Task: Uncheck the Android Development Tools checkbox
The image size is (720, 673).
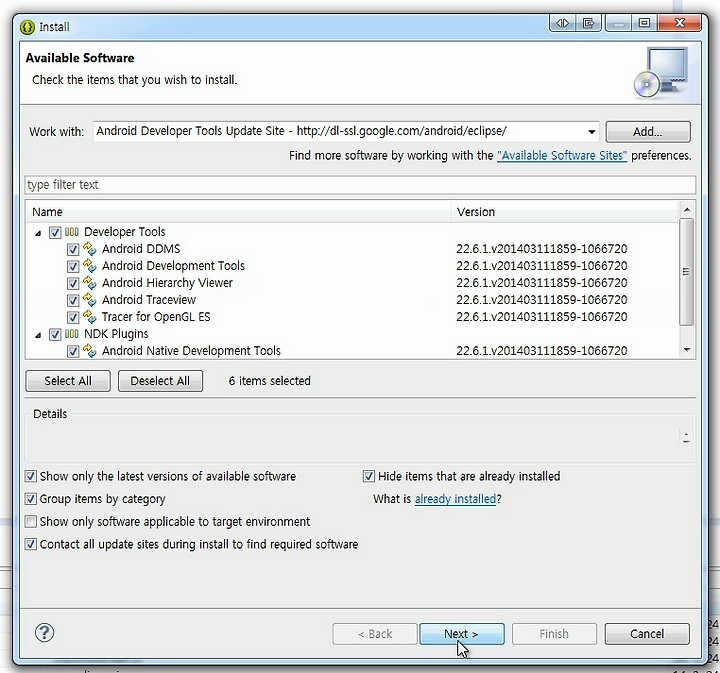Action: pyautogui.click(x=73, y=266)
